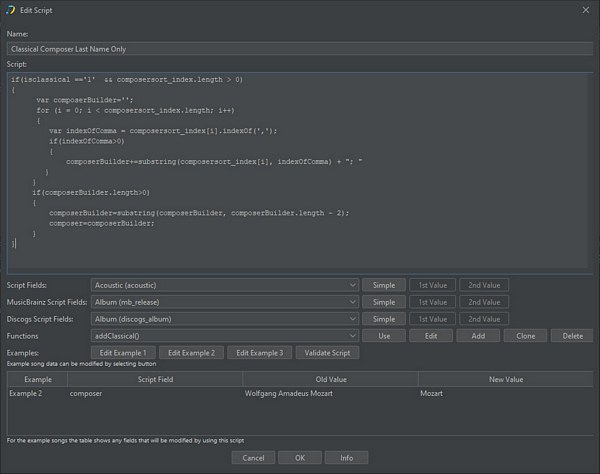The height and width of the screenshot is (474, 600).
Task: Click the Add function button
Action: [x=478, y=336]
